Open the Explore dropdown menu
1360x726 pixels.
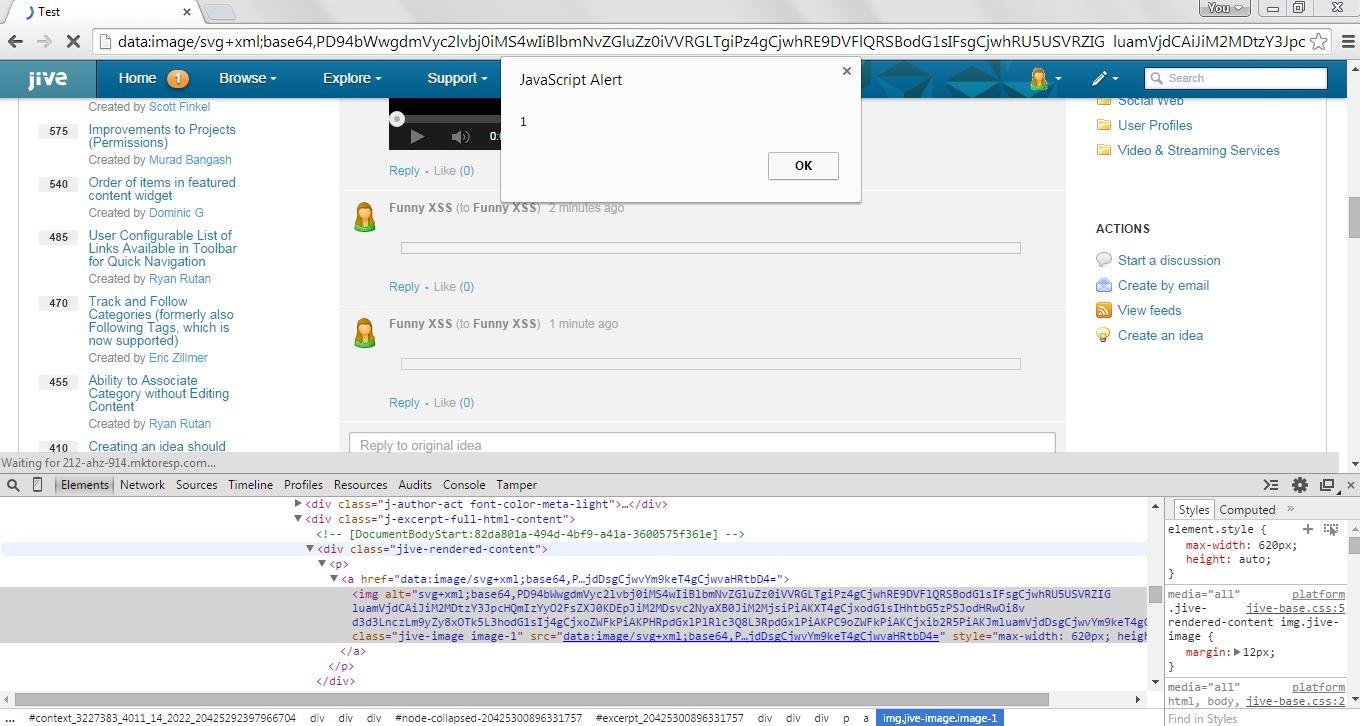click(x=351, y=78)
